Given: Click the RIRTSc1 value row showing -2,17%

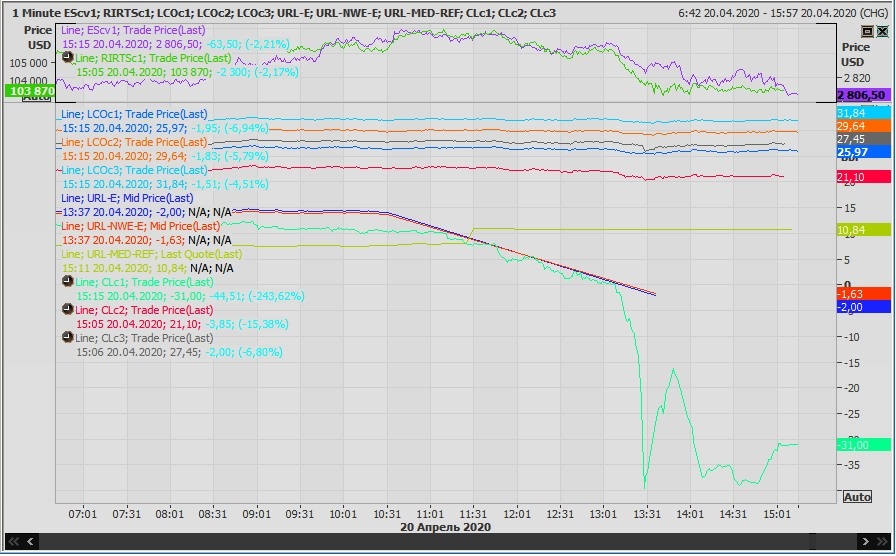Looking at the screenshot, I should point(187,73).
